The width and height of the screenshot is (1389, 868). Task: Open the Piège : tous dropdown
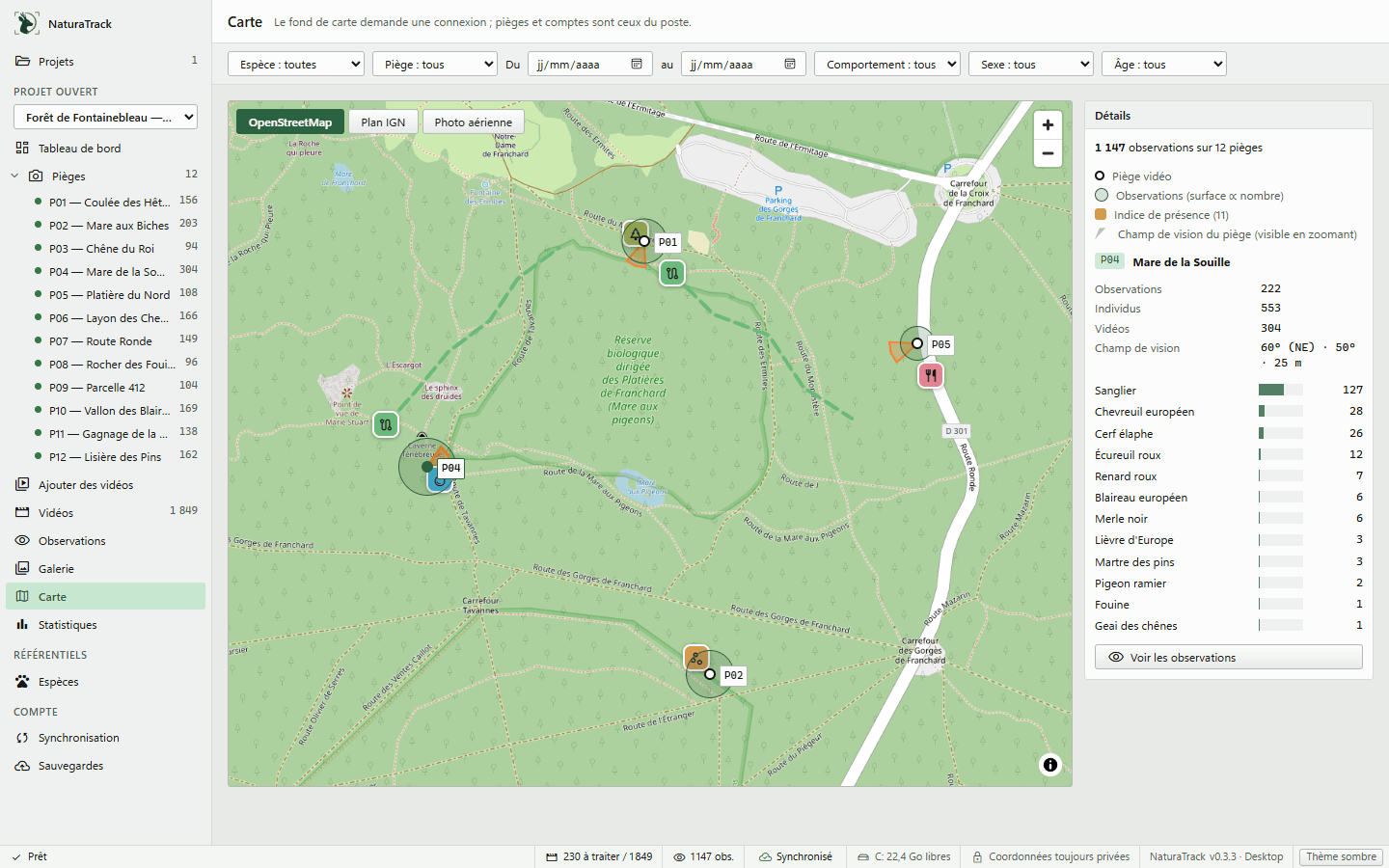tap(435, 65)
